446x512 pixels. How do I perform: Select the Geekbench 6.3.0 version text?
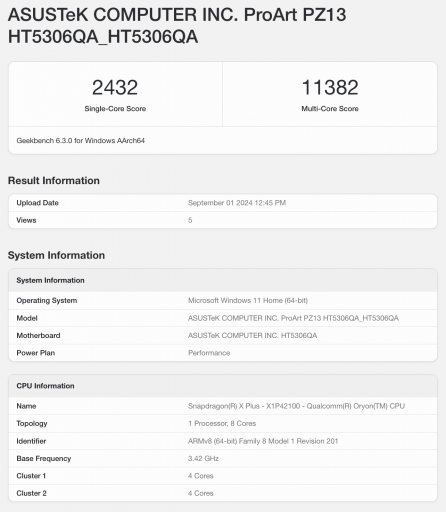point(81,141)
